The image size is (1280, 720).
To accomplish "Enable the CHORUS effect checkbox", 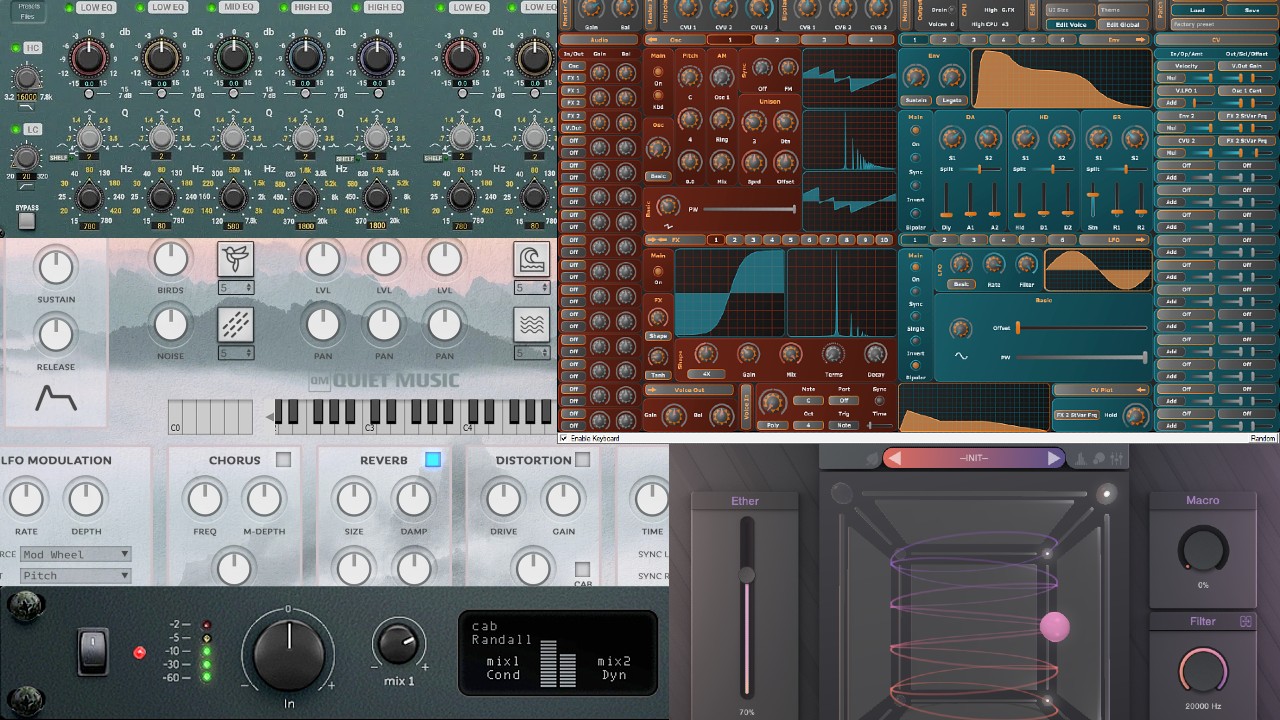I will tap(283, 460).
